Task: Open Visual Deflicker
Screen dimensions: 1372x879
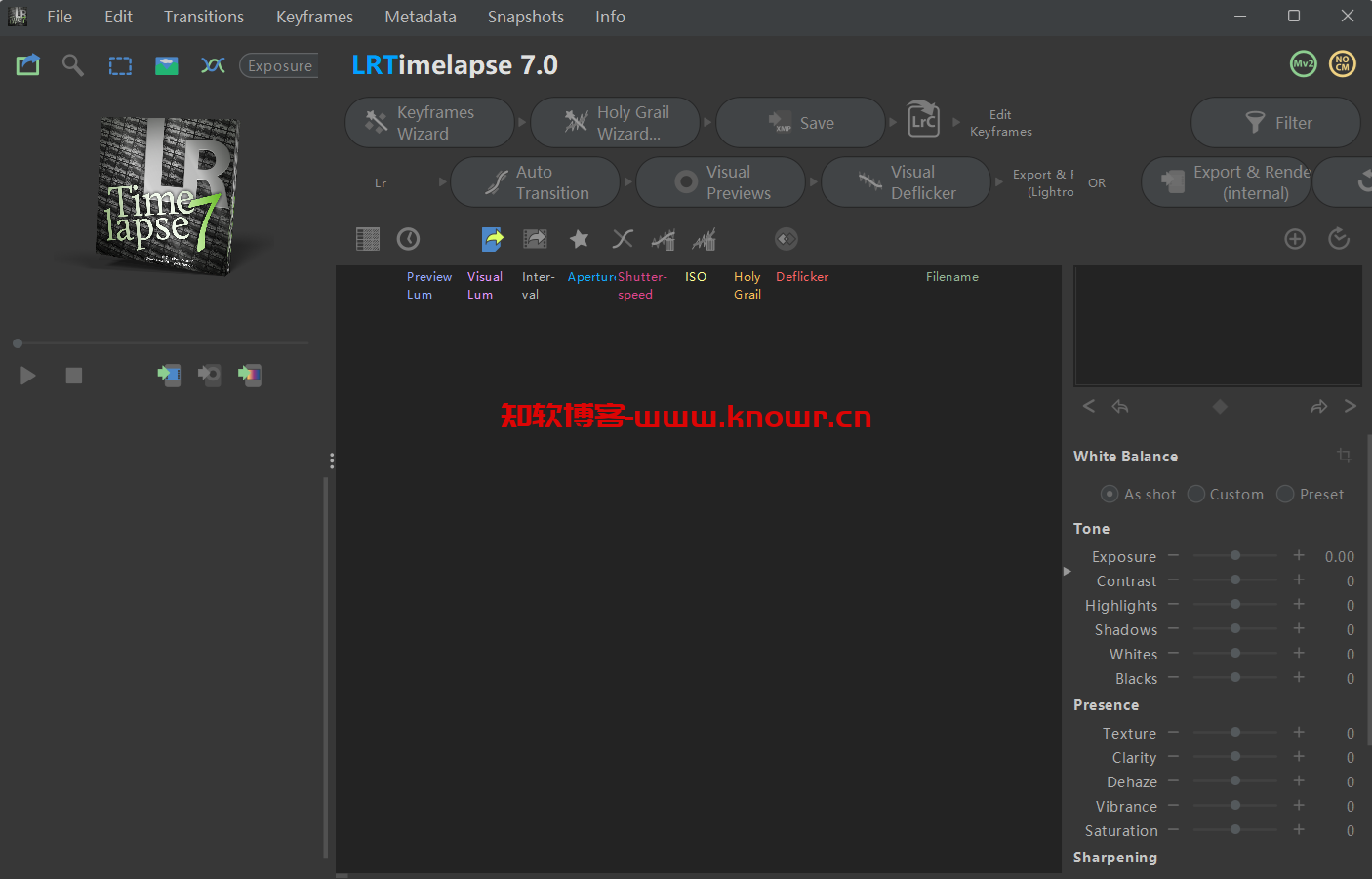Action: (906, 182)
